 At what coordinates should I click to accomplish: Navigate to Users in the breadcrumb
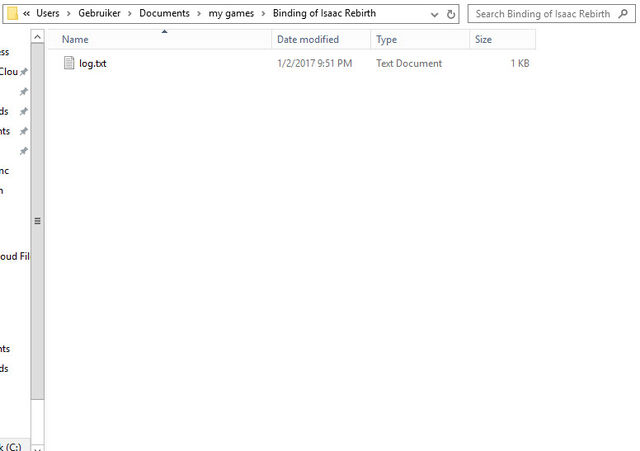[48, 13]
